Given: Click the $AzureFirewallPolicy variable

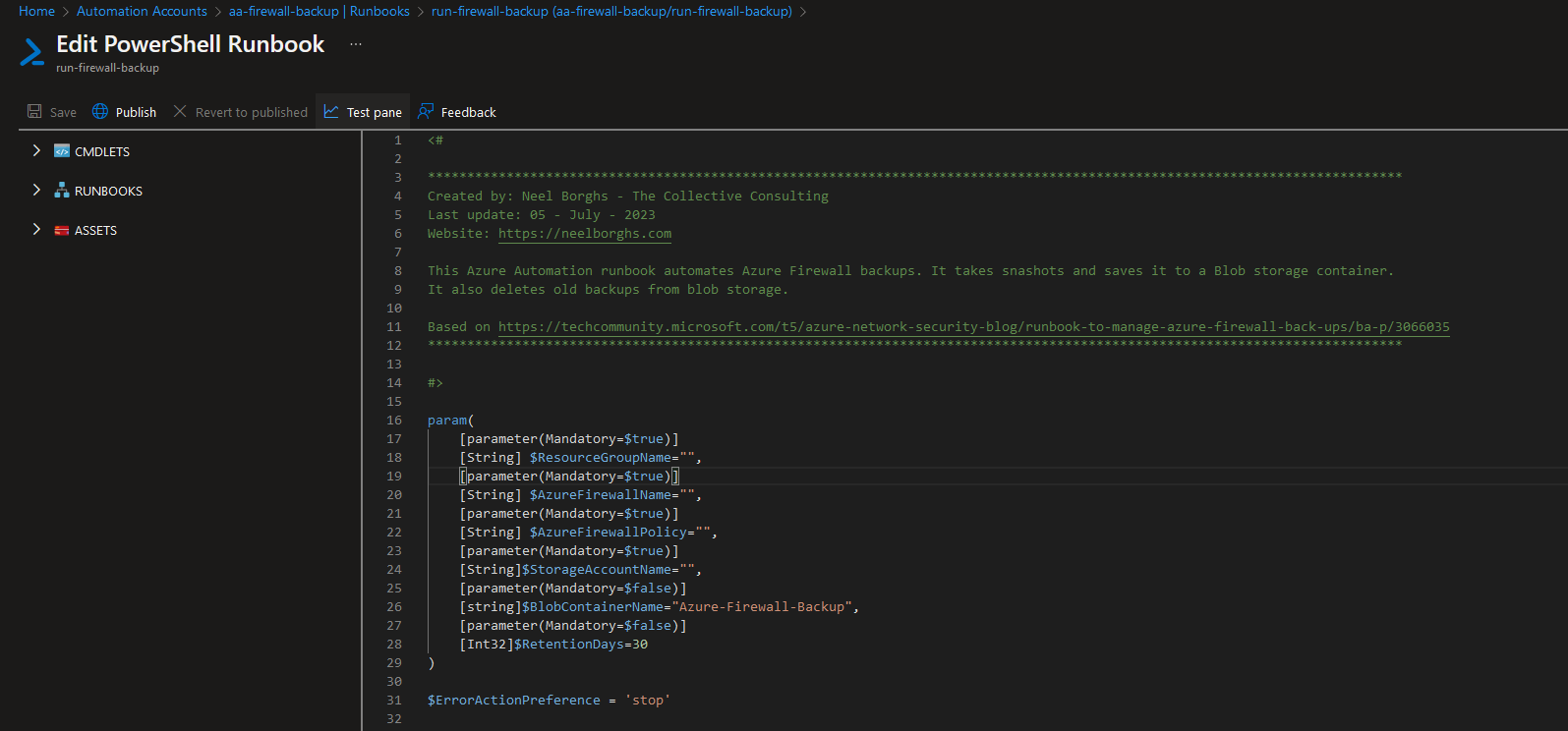Looking at the screenshot, I should [609, 532].
